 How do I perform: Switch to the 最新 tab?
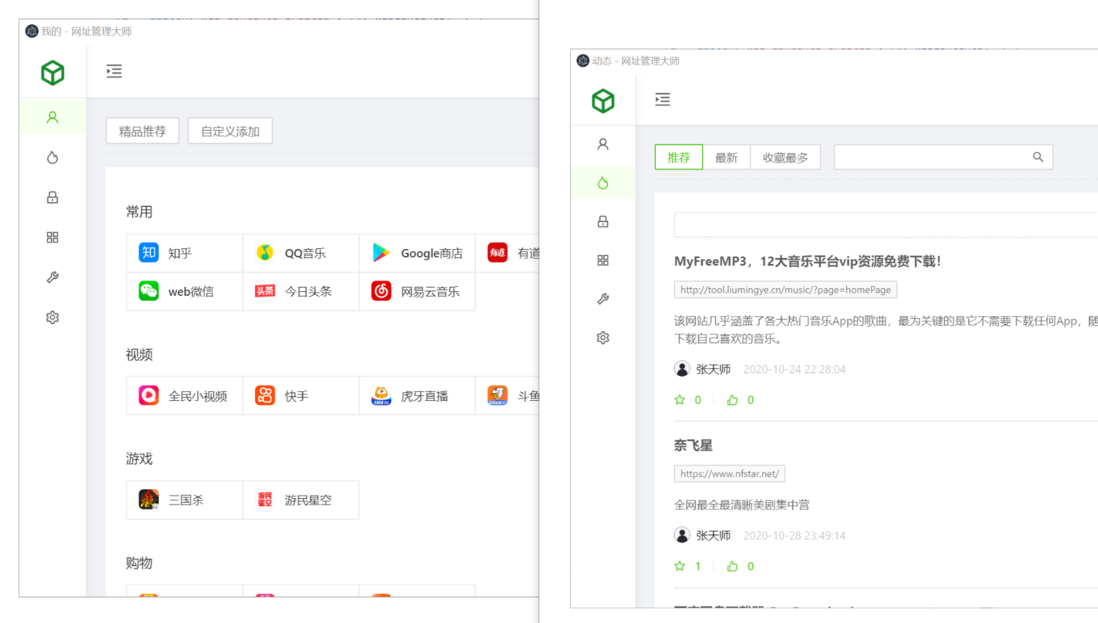click(726, 158)
